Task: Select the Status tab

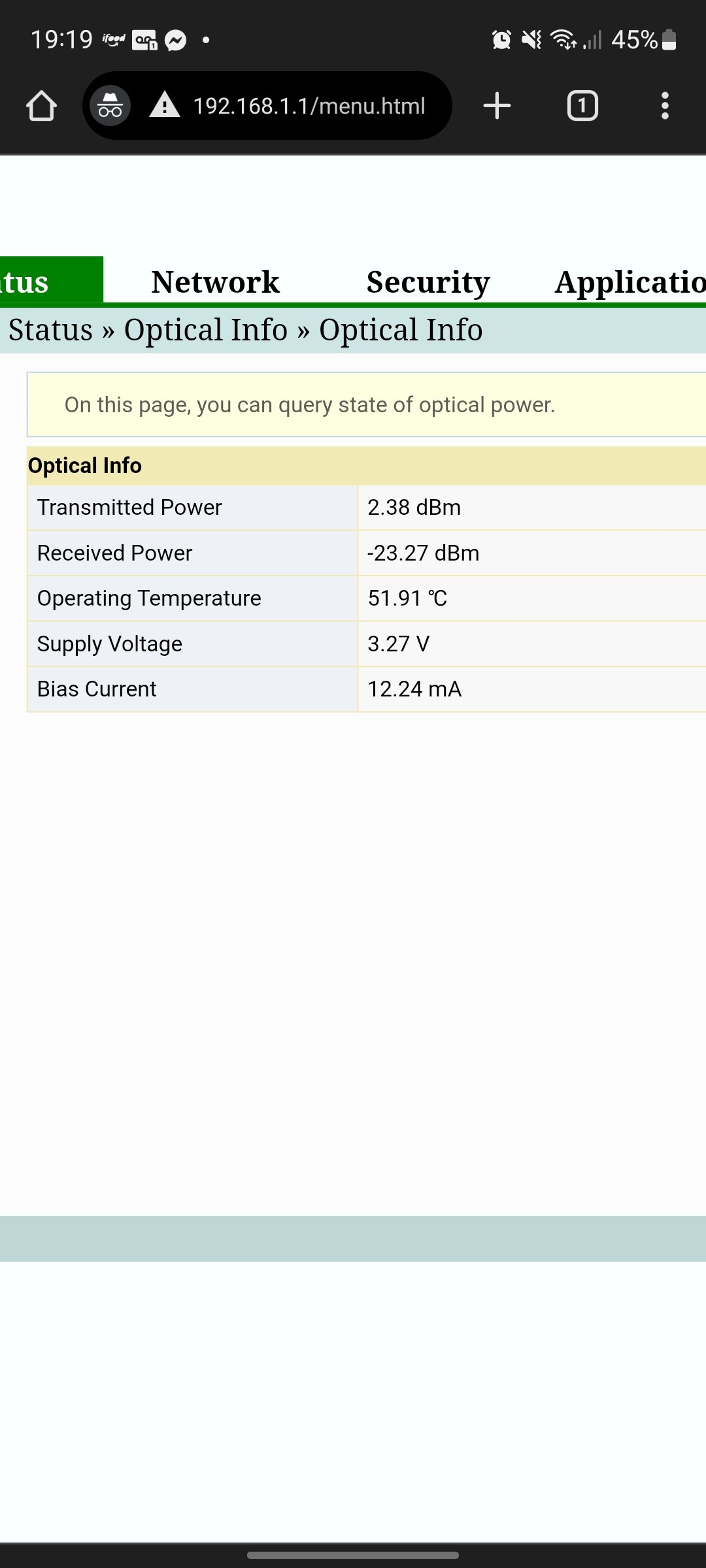Action: click(39, 282)
